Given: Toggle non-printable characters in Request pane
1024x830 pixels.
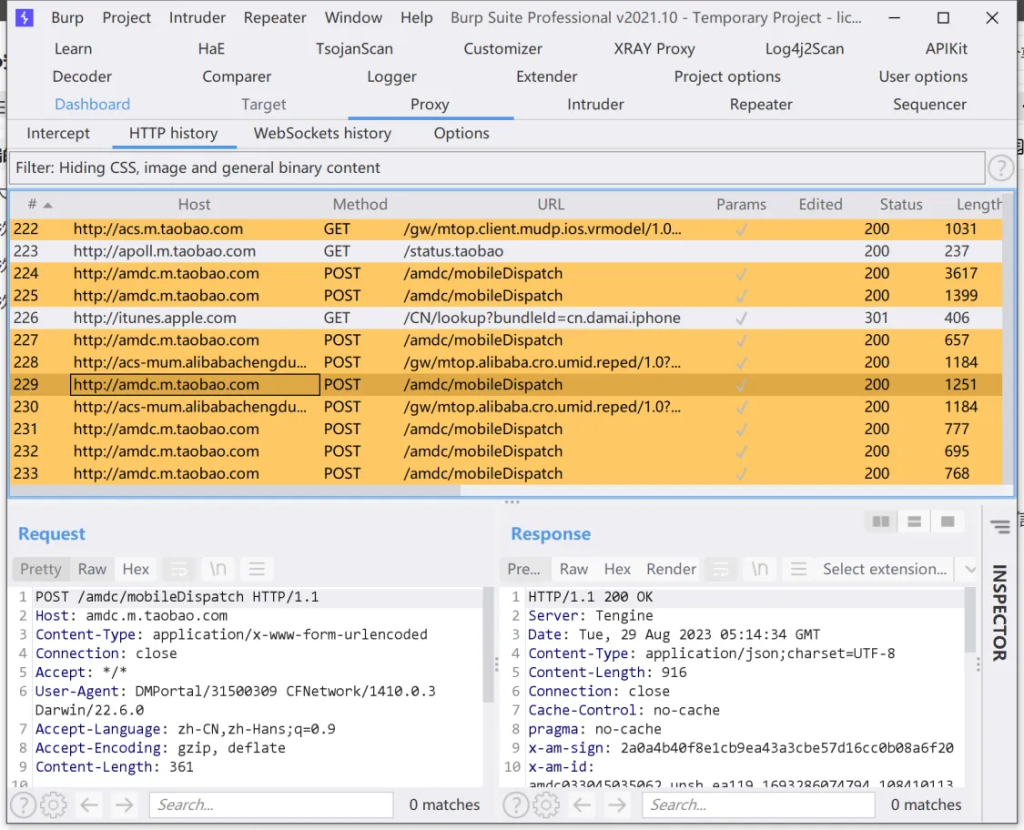Looking at the screenshot, I should [x=217, y=569].
